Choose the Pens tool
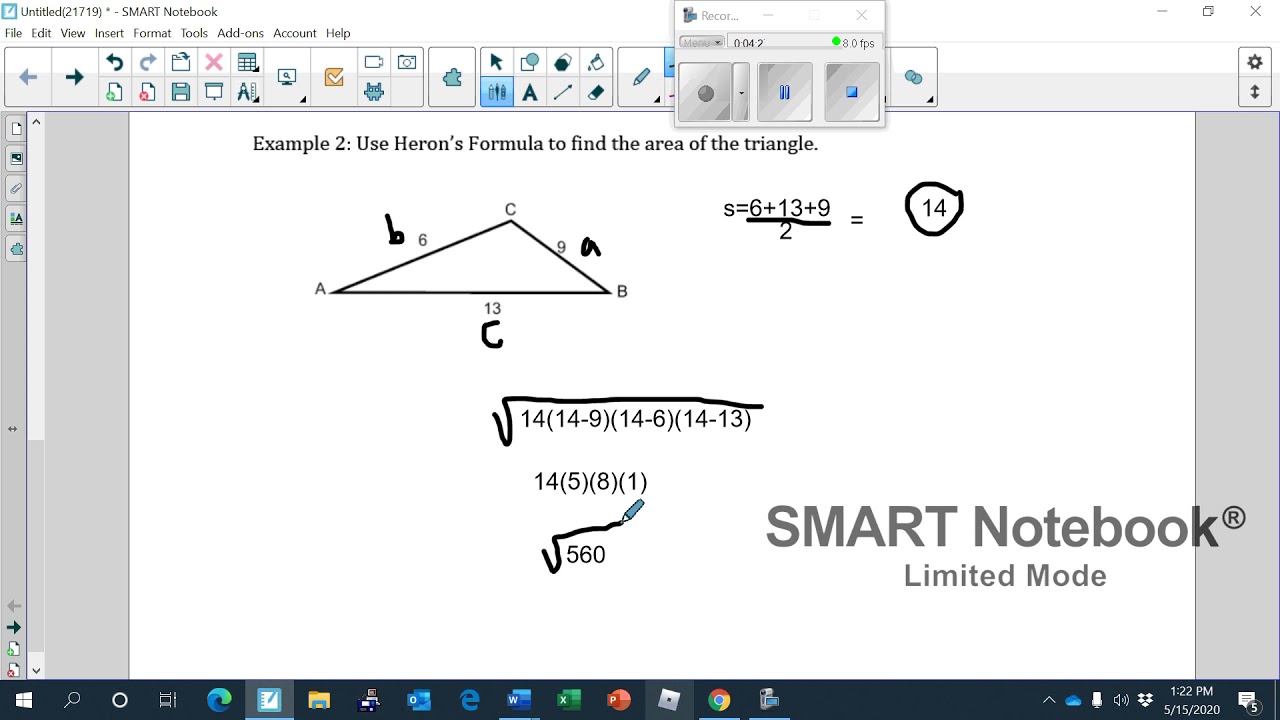 [497, 92]
